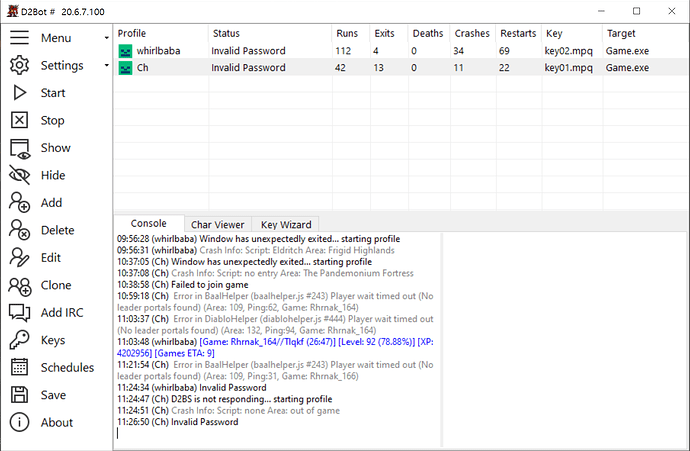Click the Clone profiles icon

[20, 286]
